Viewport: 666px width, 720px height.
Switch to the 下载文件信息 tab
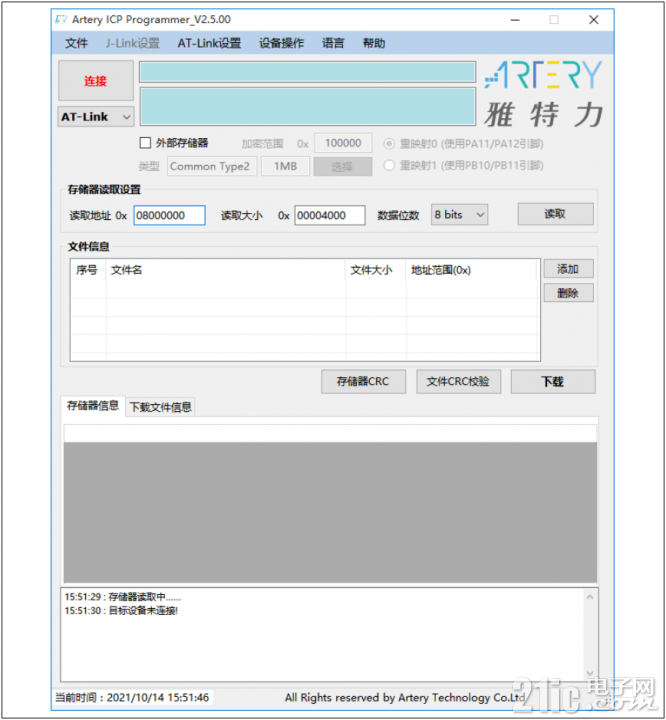click(x=160, y=407)
